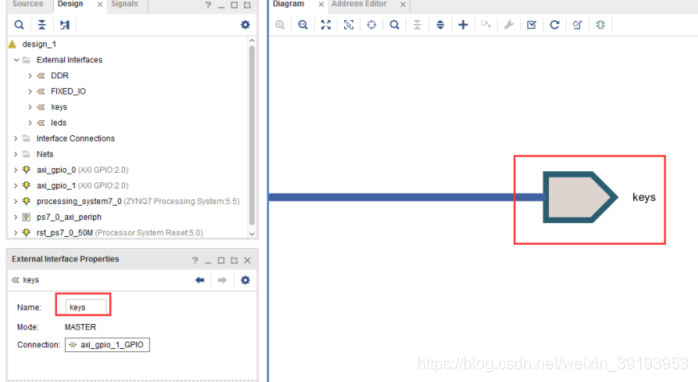Regenerate the diagram layout

[x=554, y=25]
